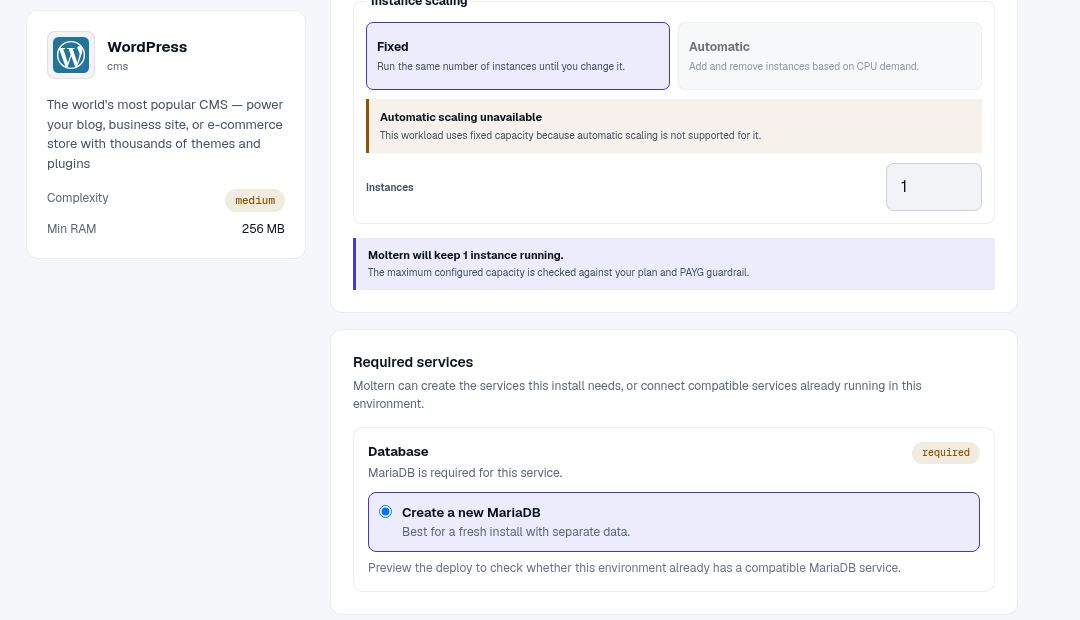Click the Automatic scaling unavailable notice heading
The width and height of the screenshot is (1080, 620).
(x=461, y=117)
